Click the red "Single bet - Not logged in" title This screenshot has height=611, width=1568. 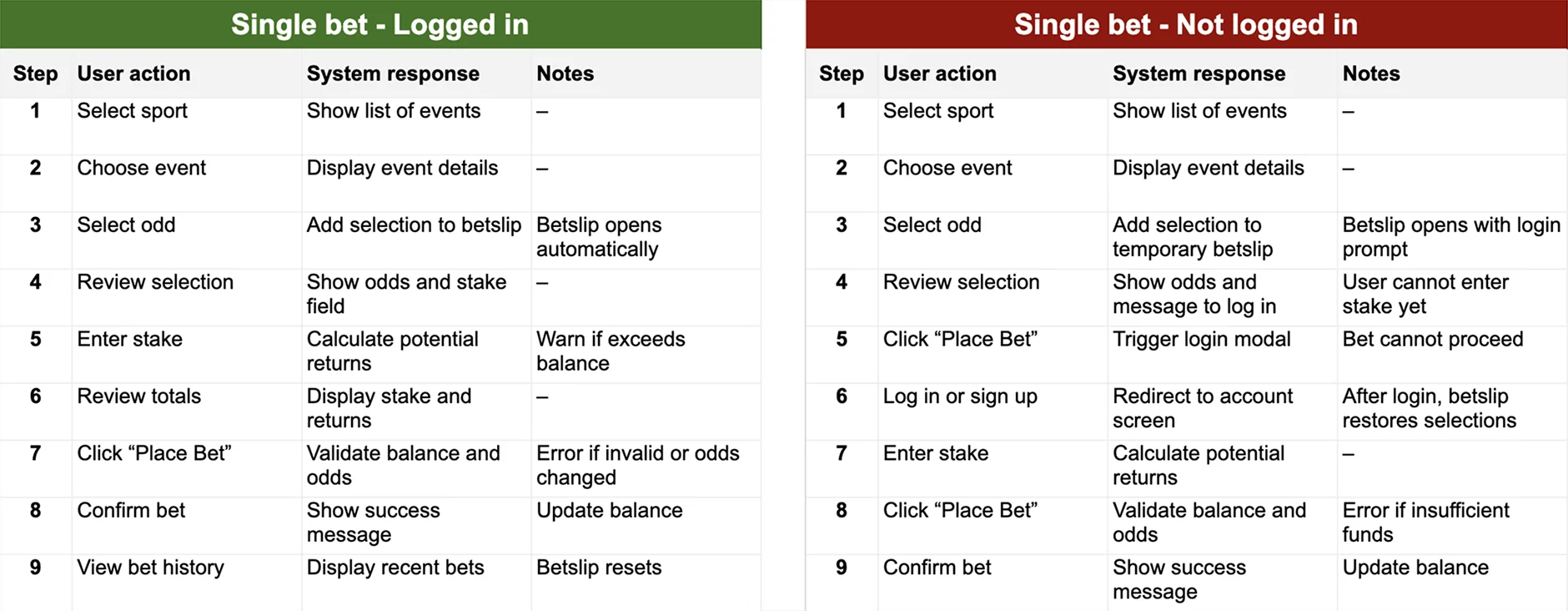1185,25
